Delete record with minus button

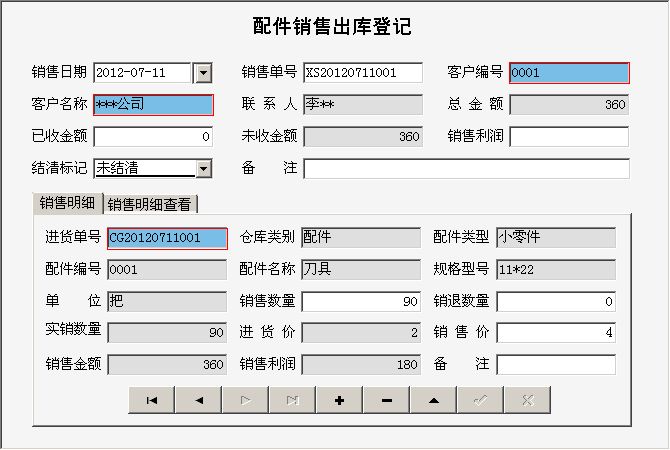(x=387, y=400)
